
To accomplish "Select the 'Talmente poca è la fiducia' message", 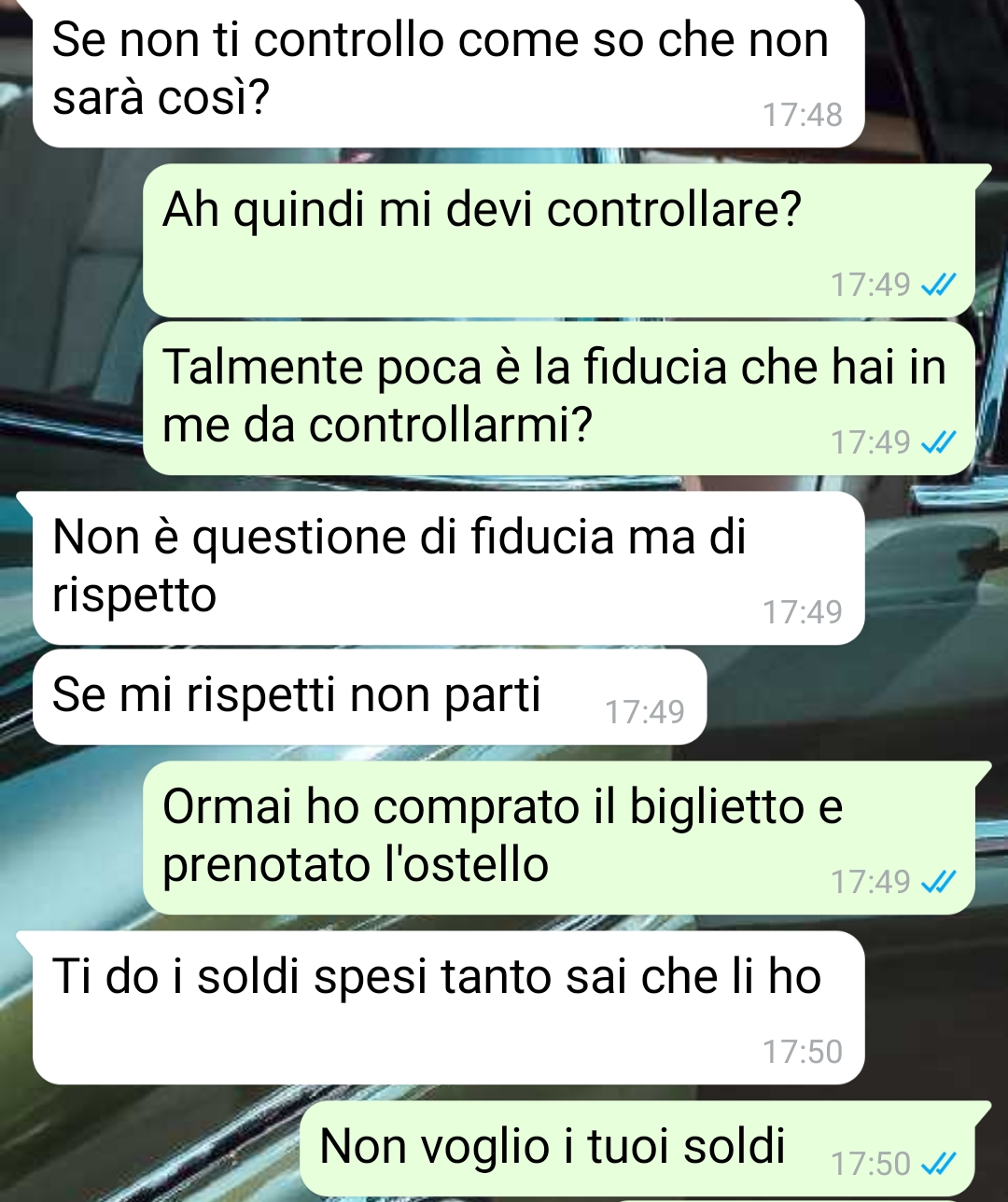I will pyautogui.click(x=560, y=398).
